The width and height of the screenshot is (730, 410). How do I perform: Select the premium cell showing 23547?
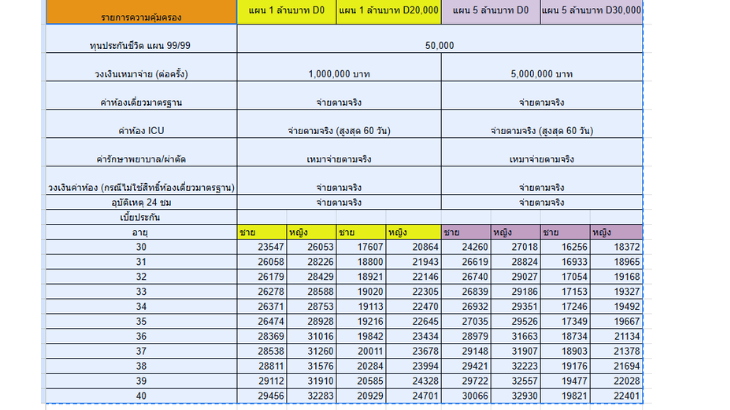[x=262, y=247]
